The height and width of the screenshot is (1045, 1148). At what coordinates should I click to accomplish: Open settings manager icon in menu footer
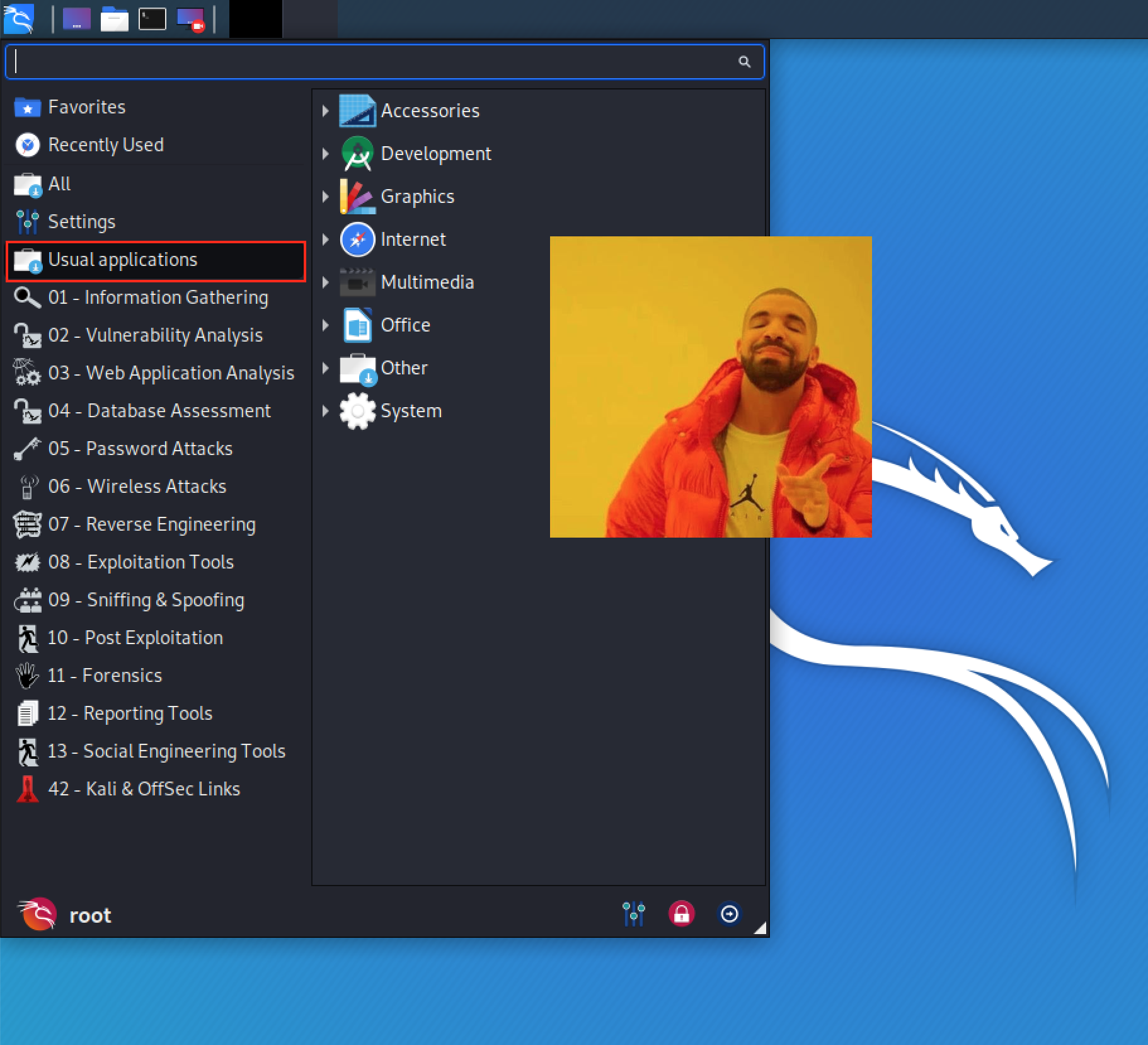coord(633,913)
